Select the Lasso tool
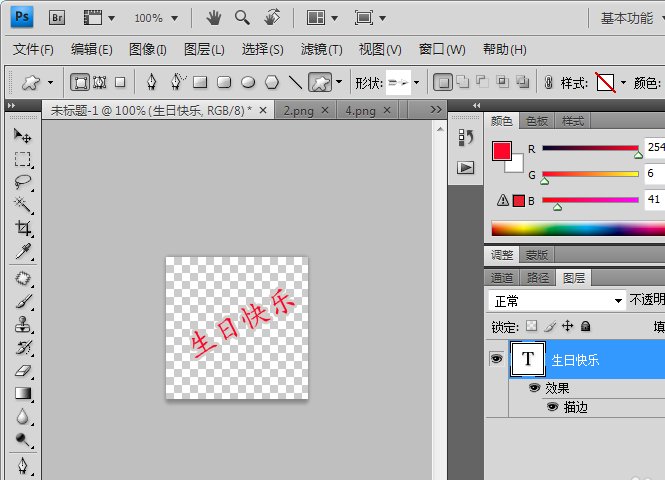Screen dimensions: 665x480 tap(22, 182)
